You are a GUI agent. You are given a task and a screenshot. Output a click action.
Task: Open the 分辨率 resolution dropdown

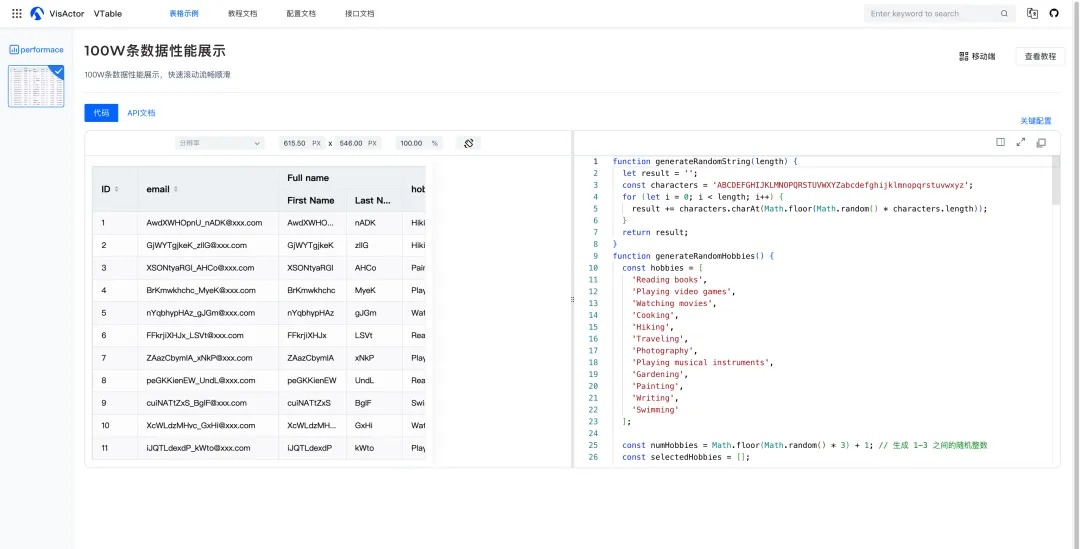[x=220, y=143]
